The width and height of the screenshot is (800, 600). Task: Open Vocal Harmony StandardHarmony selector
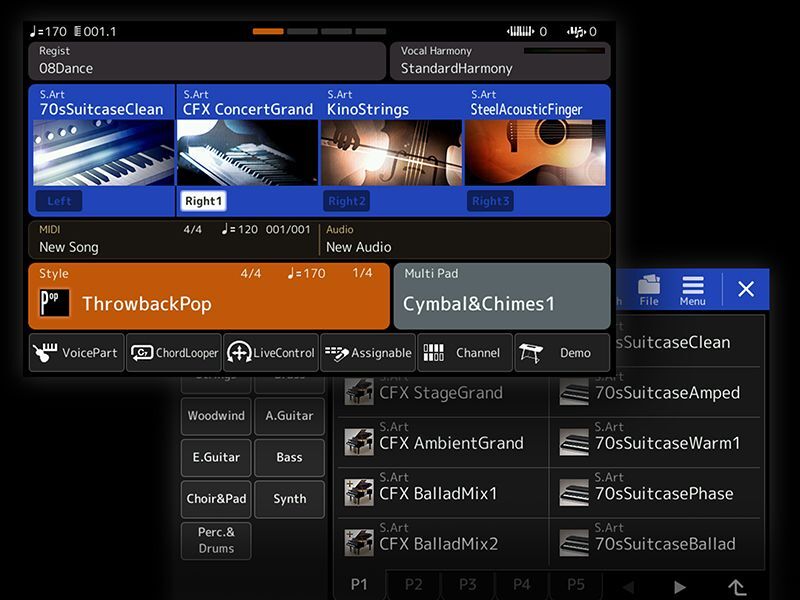tap(500, 61)
